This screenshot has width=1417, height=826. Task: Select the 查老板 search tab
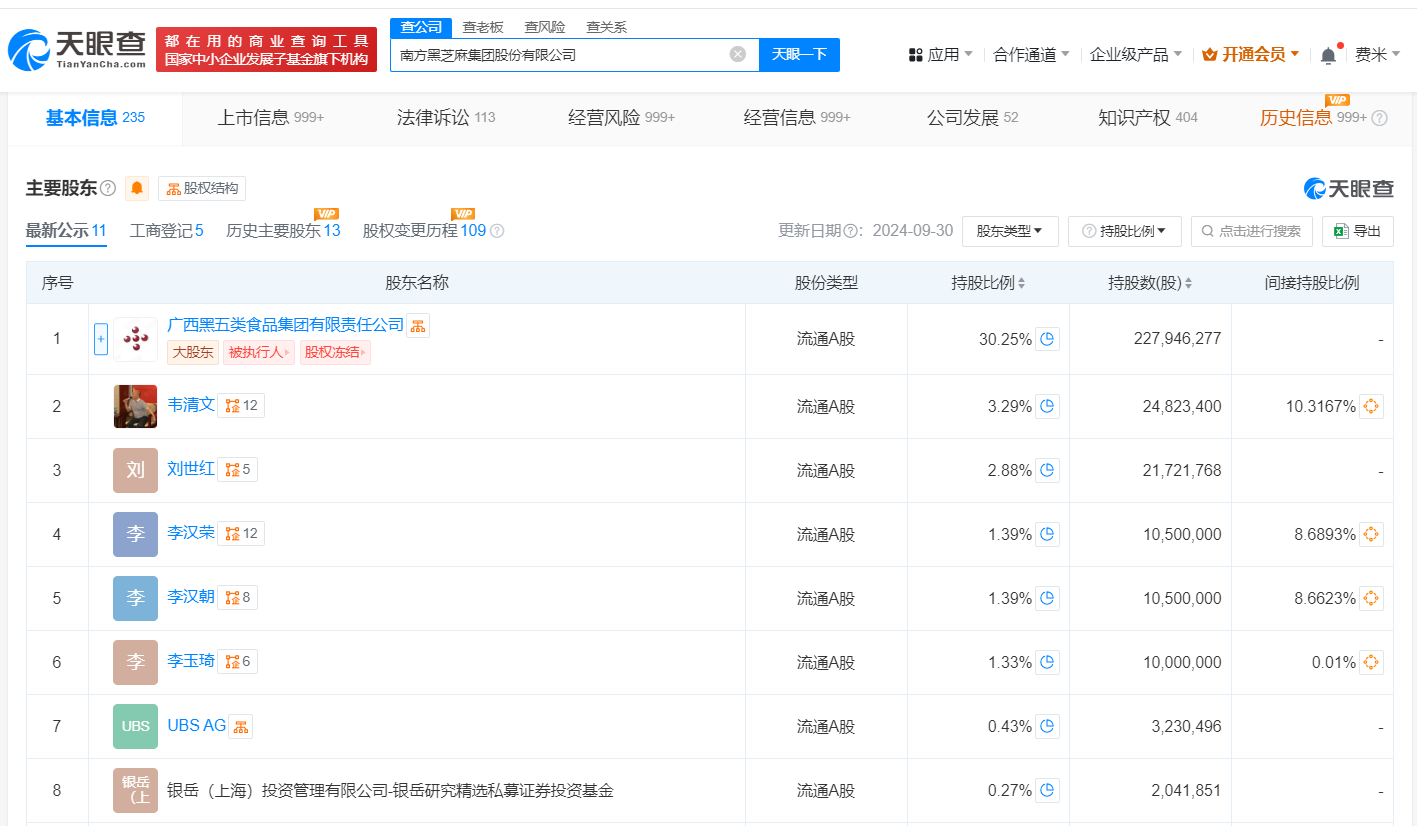483,27
